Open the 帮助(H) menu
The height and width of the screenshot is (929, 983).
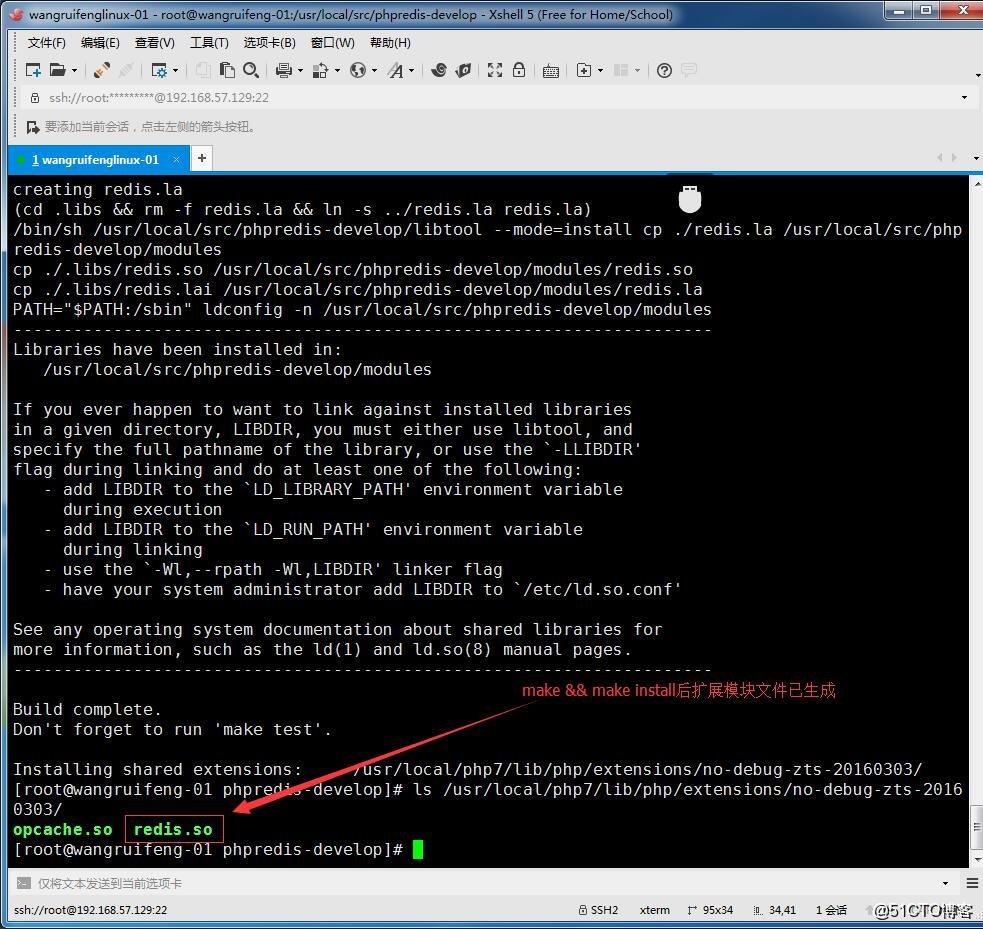pyautogui.click(x=390, y=43)
